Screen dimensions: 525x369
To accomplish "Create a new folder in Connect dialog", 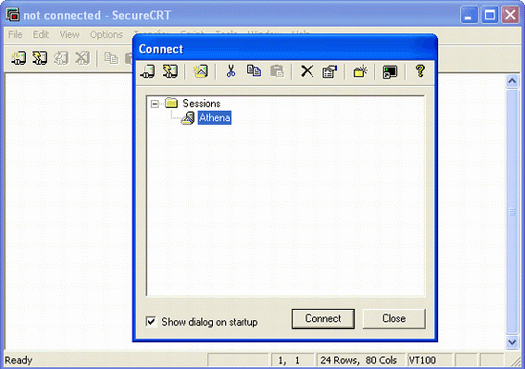I will pyautogui.click(x=360, y=71).
